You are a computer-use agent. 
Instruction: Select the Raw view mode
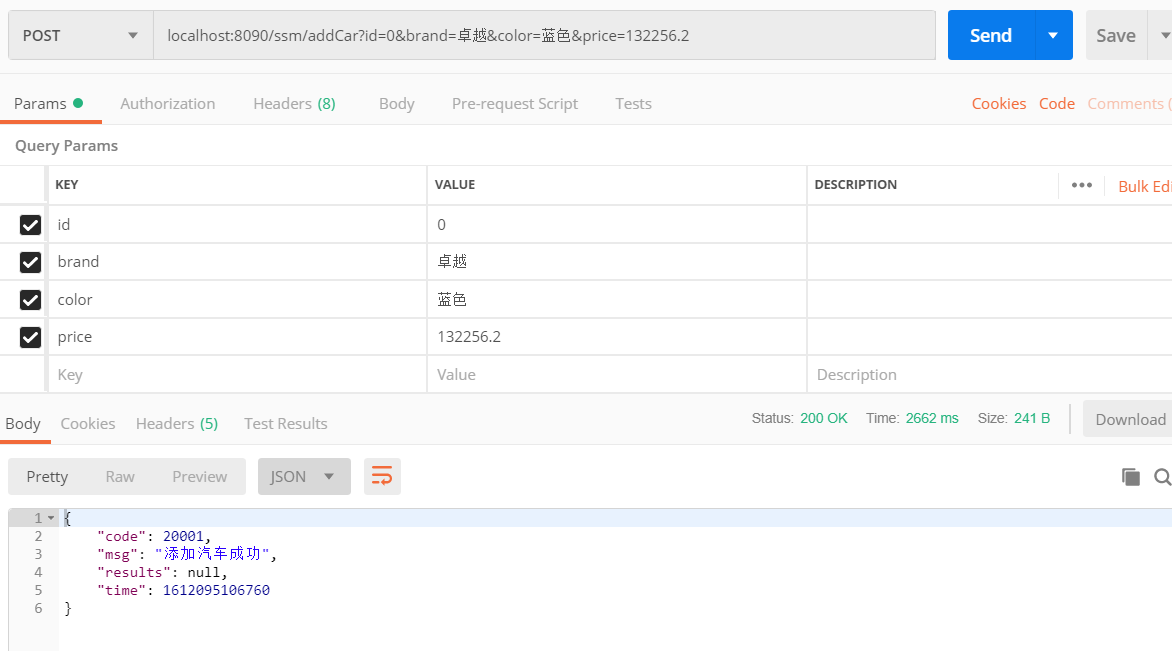tap(120, 476)
